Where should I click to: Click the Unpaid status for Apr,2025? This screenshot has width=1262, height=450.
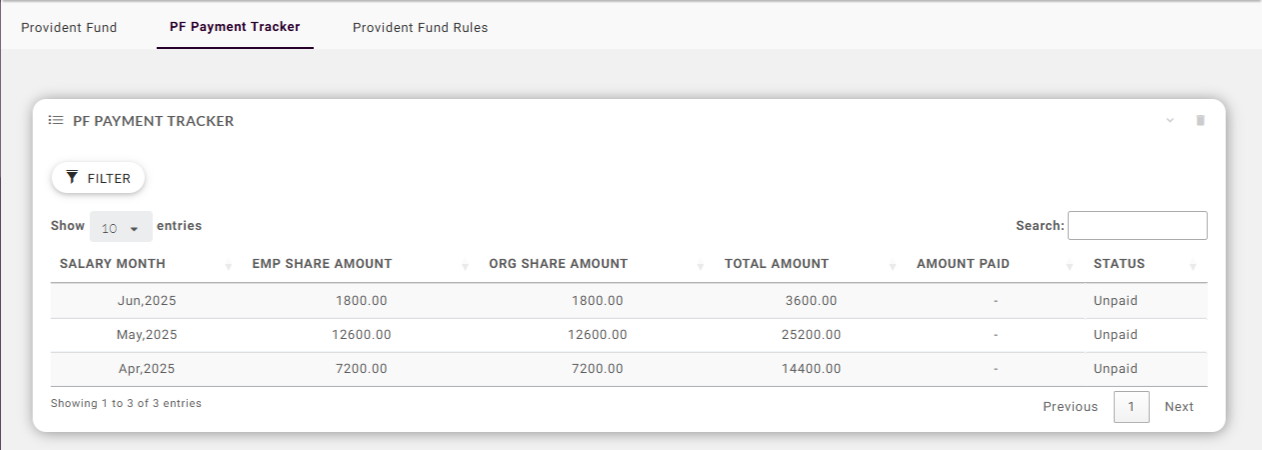(x=1115, y=369)
